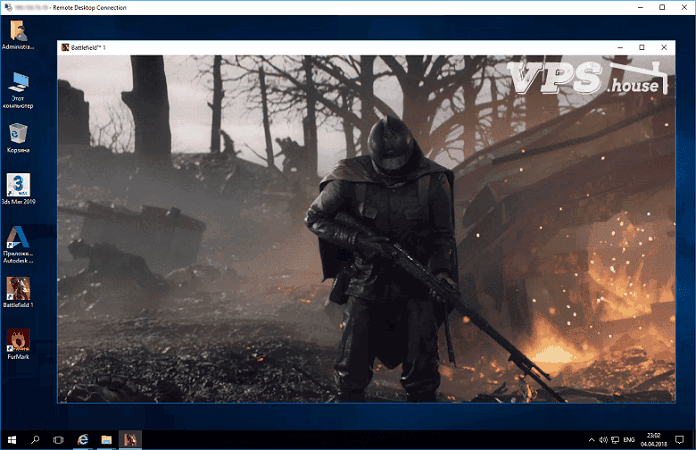Maximize the Battlefield 1 game window
Image resolution: width=696 pixels, height=450 pixels.
pyautogui.click(x=642, y=47)
